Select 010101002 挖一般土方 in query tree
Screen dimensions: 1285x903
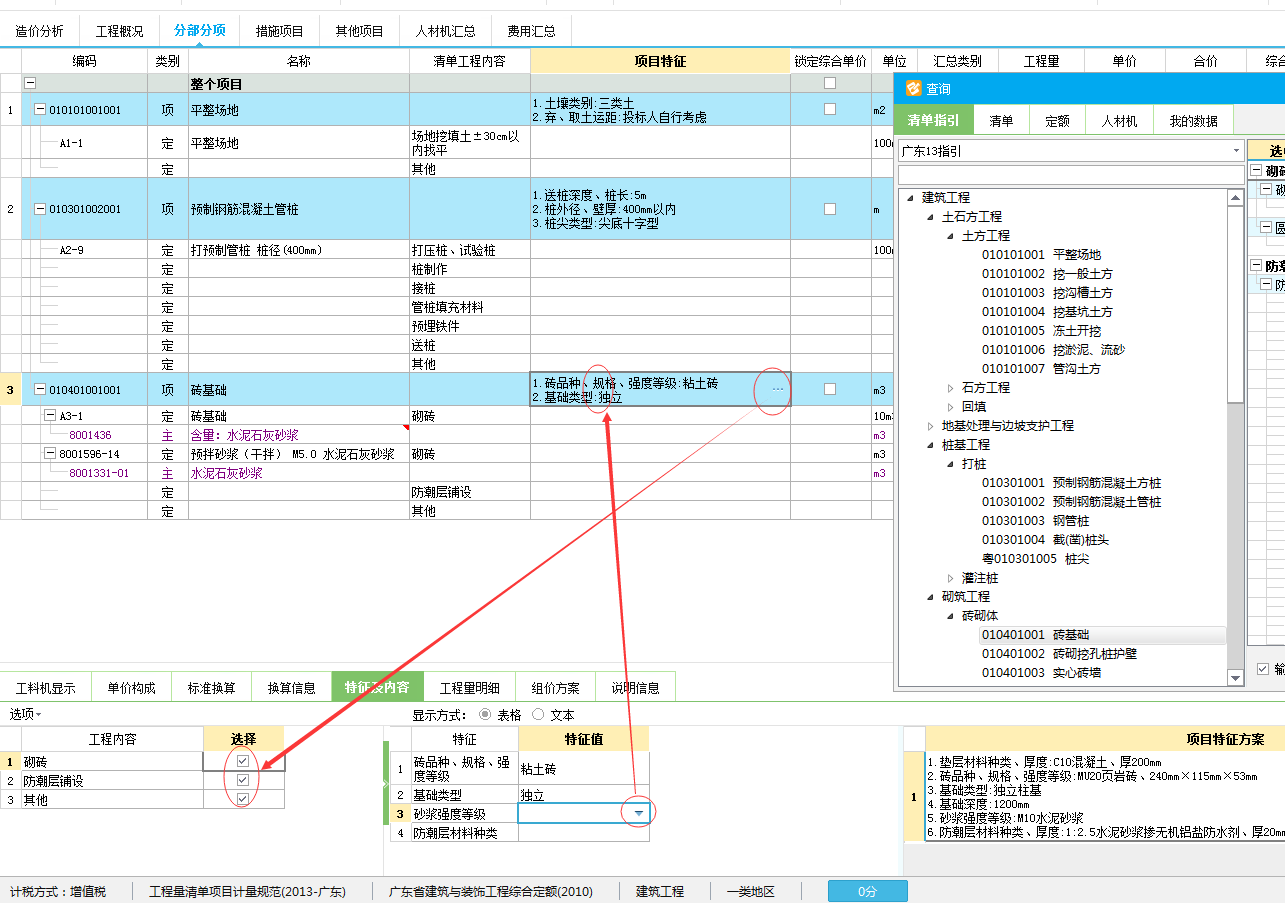[1047, 274]
